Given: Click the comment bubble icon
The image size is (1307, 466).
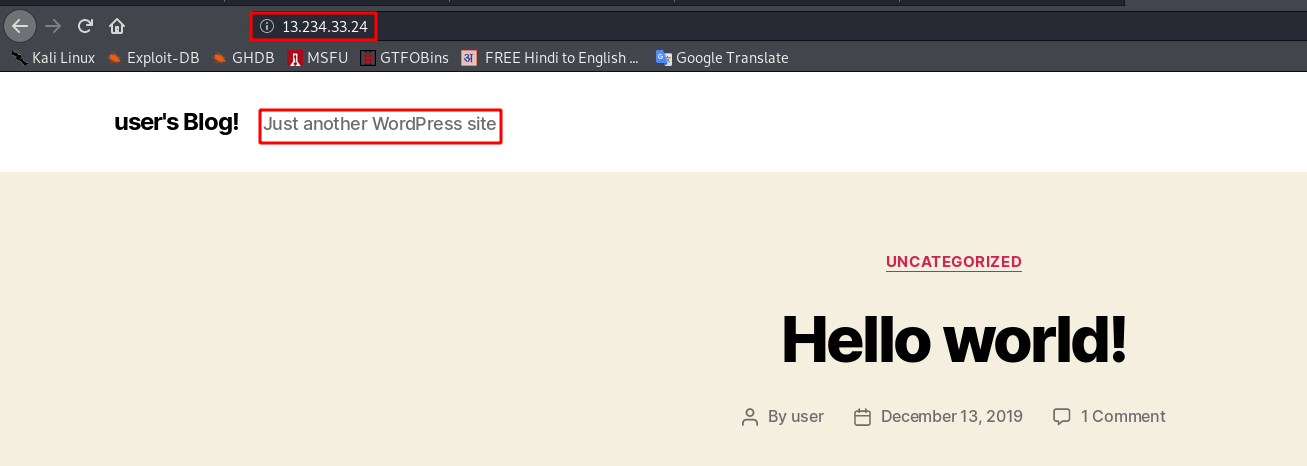Looking at the screenshot, I should pyautogui.click(x=1062, y=416).
